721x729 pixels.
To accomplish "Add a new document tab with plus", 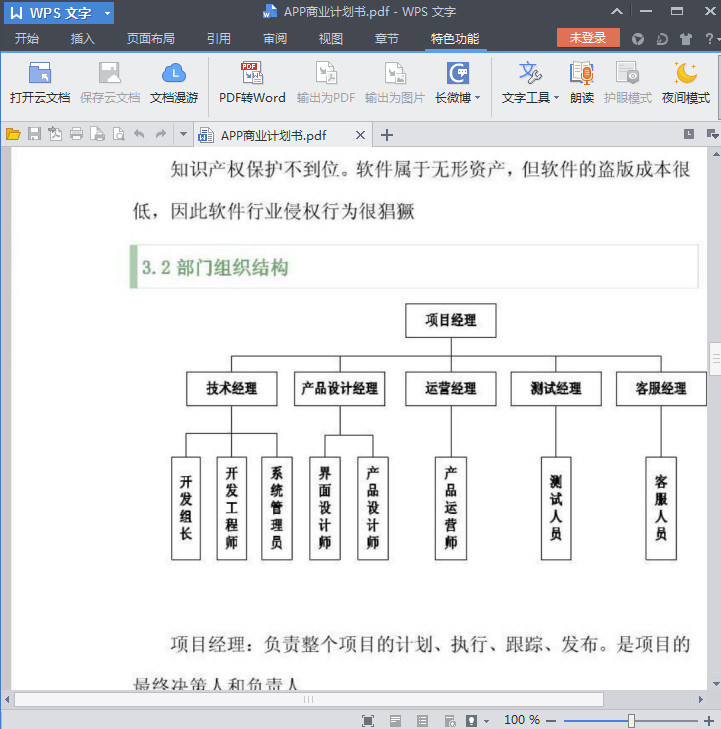I will (x=387, y=135).
